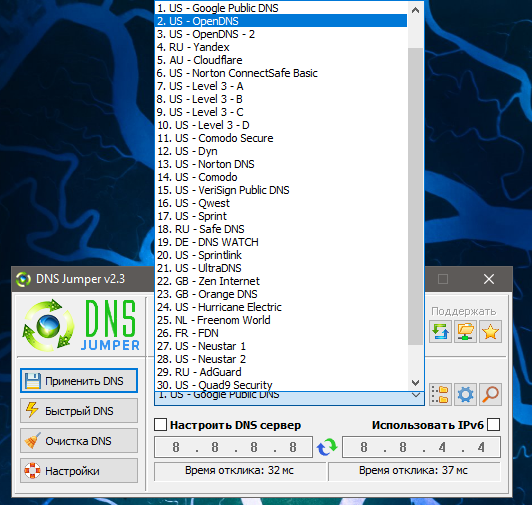Click the Очистка DNS button
Viewport: 532px width, 505px height.
coord(79,441)
